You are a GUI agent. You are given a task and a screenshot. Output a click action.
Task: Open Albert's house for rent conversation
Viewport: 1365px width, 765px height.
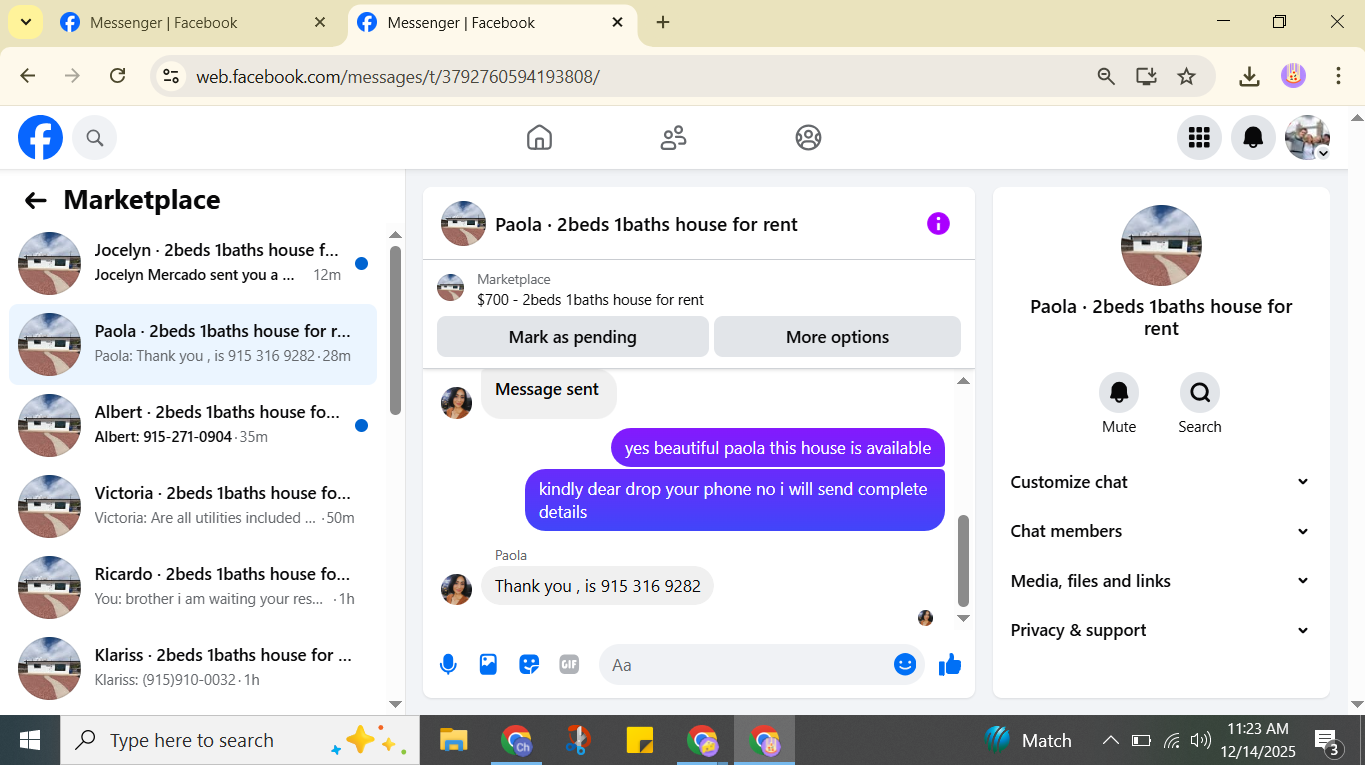point(193,426)
